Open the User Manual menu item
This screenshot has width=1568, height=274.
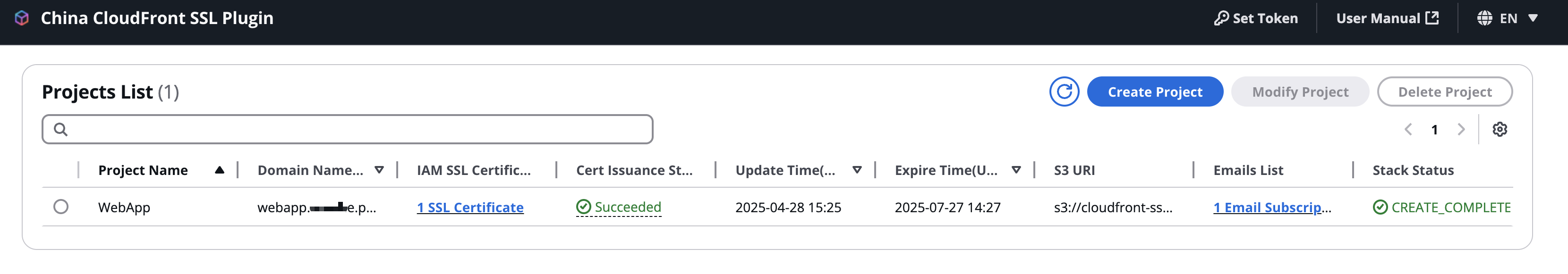pyautogui.click(x=1387, y=18)
